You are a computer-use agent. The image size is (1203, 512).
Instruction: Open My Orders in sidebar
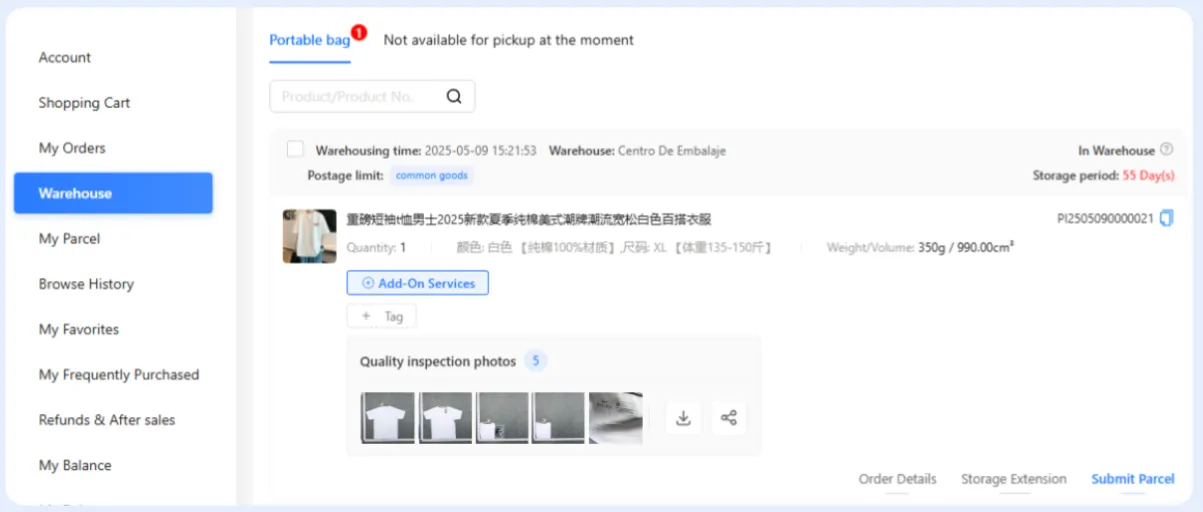pos(72,148)
